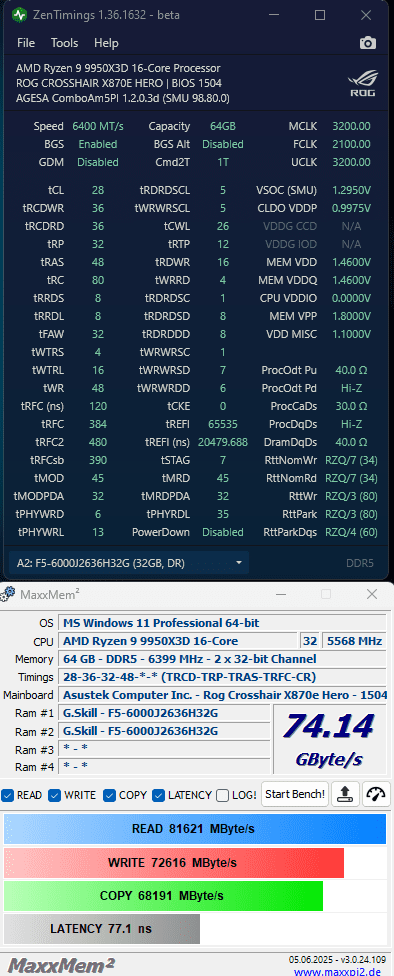This screenshot has height=976, width=394.
Task: Click the tPHYRDL value 35
Action: (223, 515)
